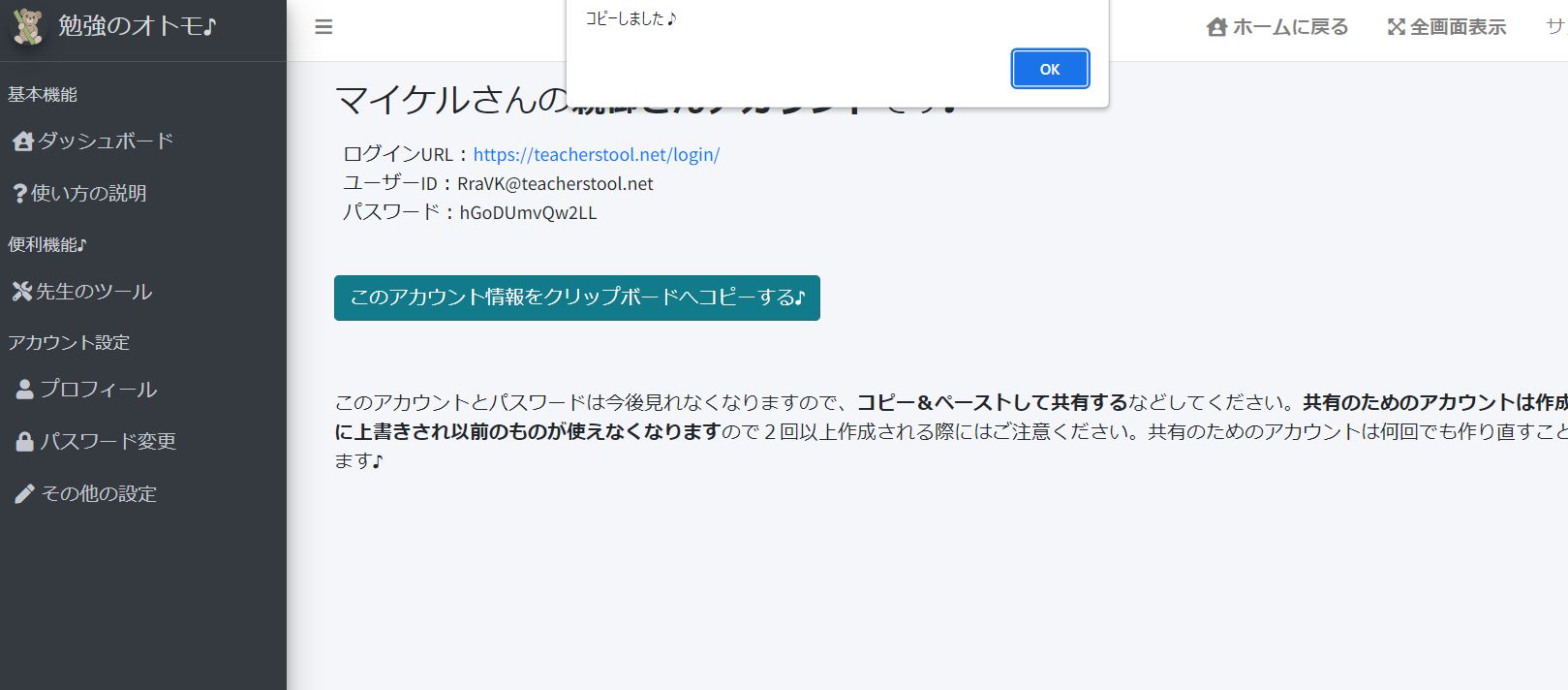Click the アカウント設定 section heading
1568x690 pixels.
[69, 343]
